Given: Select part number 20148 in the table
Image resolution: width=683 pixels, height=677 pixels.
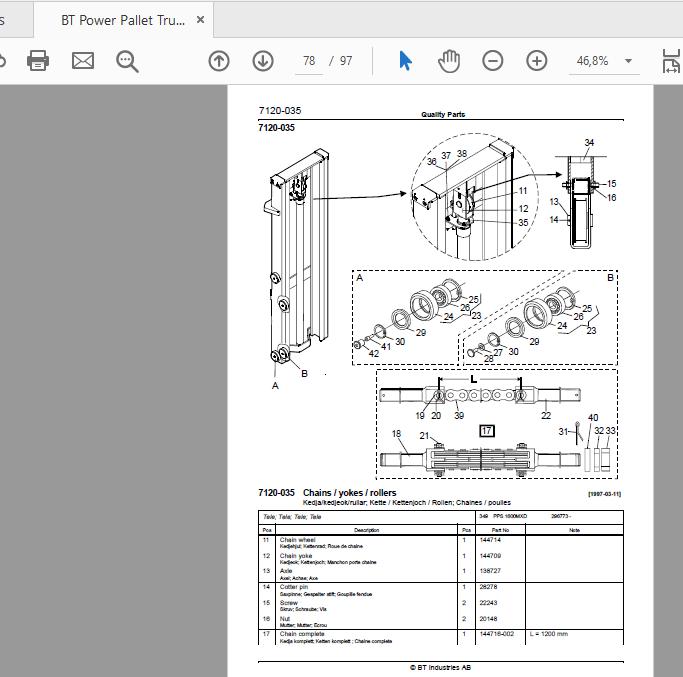Looking at the screenshot, I should pyautogui.click(x=488, y=619).
